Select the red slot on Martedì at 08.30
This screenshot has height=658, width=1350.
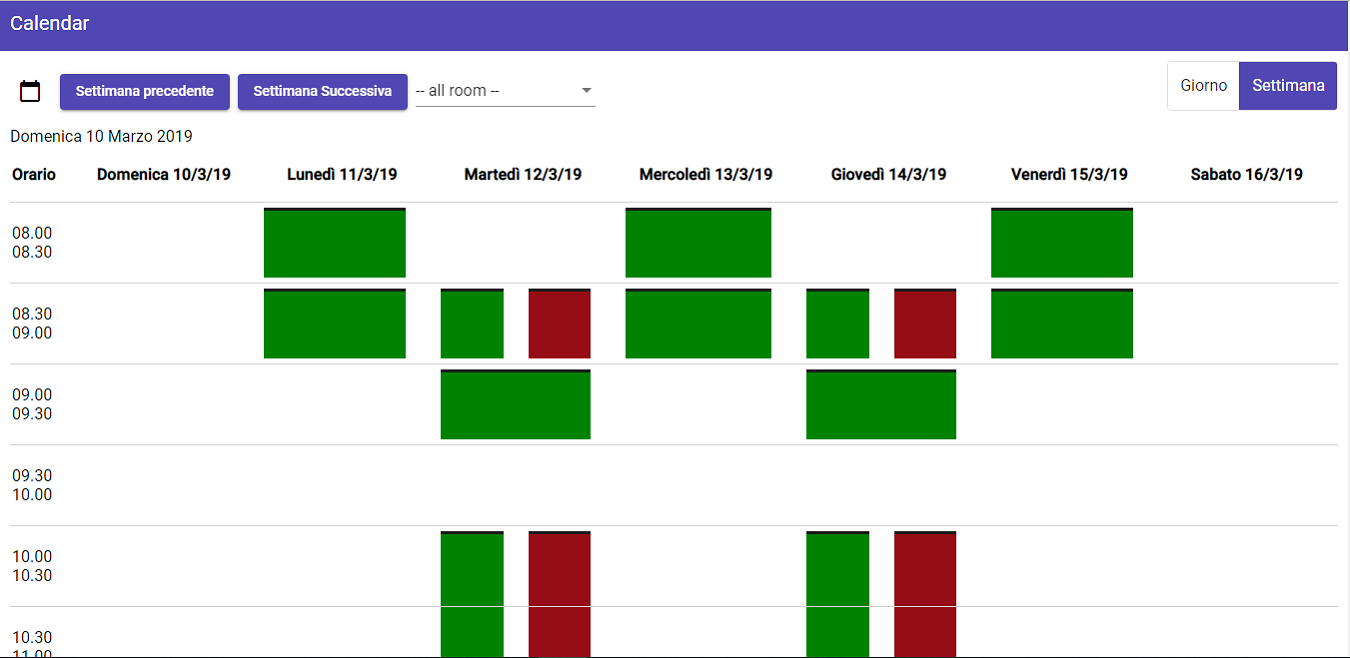pos(559,323)
